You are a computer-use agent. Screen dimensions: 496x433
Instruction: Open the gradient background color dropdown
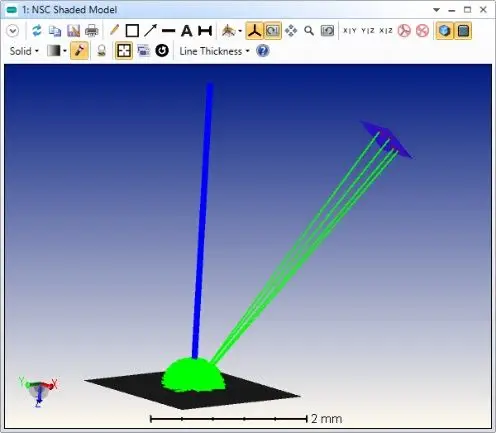point(57,51)
